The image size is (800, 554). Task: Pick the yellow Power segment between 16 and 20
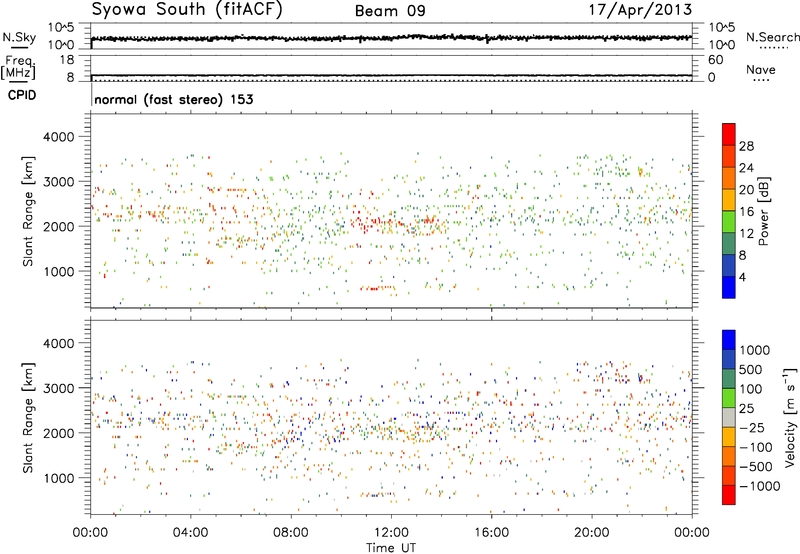(x=729, y=200)
